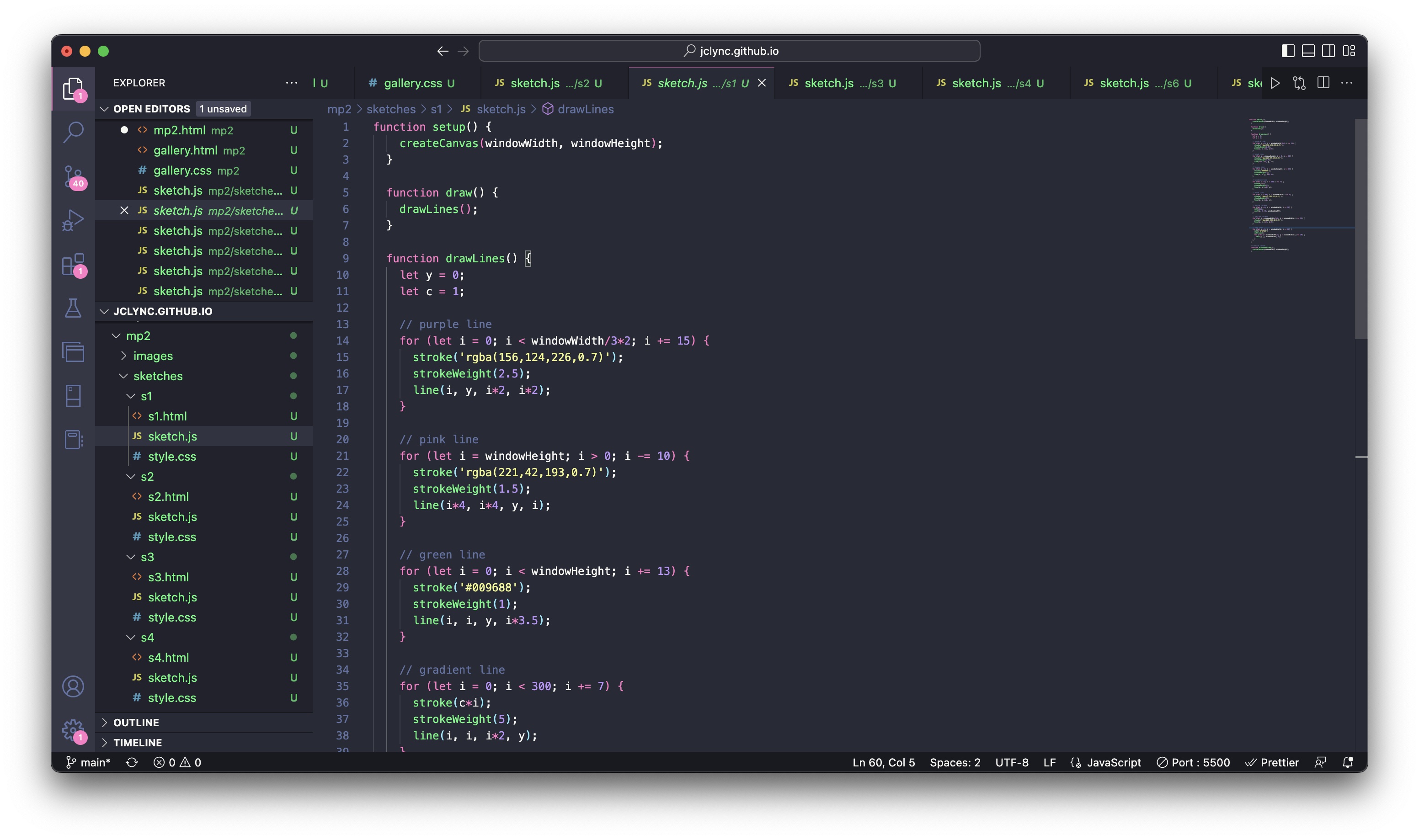Close sketch.js in Open Editors list
This screenshot has height=840, width=1419.
tap(124, 211)
